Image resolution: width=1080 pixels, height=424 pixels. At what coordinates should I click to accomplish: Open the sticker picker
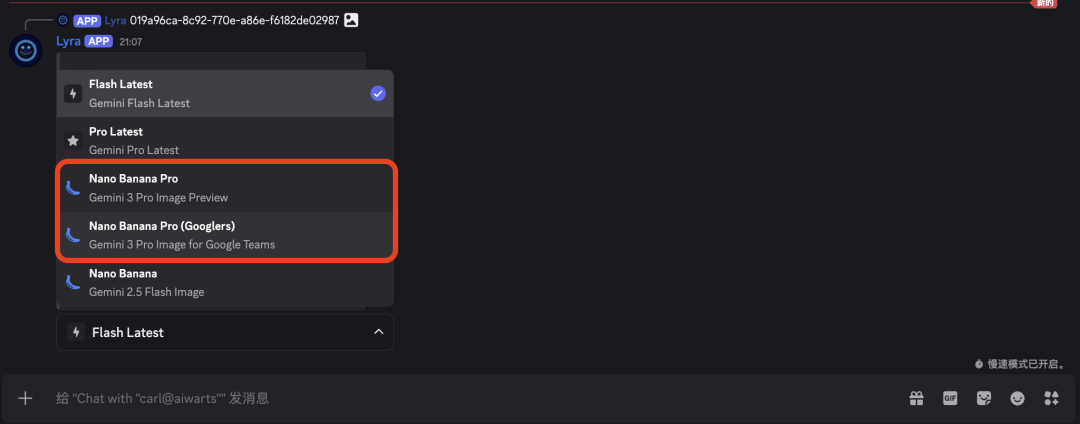tap(984, 398)
